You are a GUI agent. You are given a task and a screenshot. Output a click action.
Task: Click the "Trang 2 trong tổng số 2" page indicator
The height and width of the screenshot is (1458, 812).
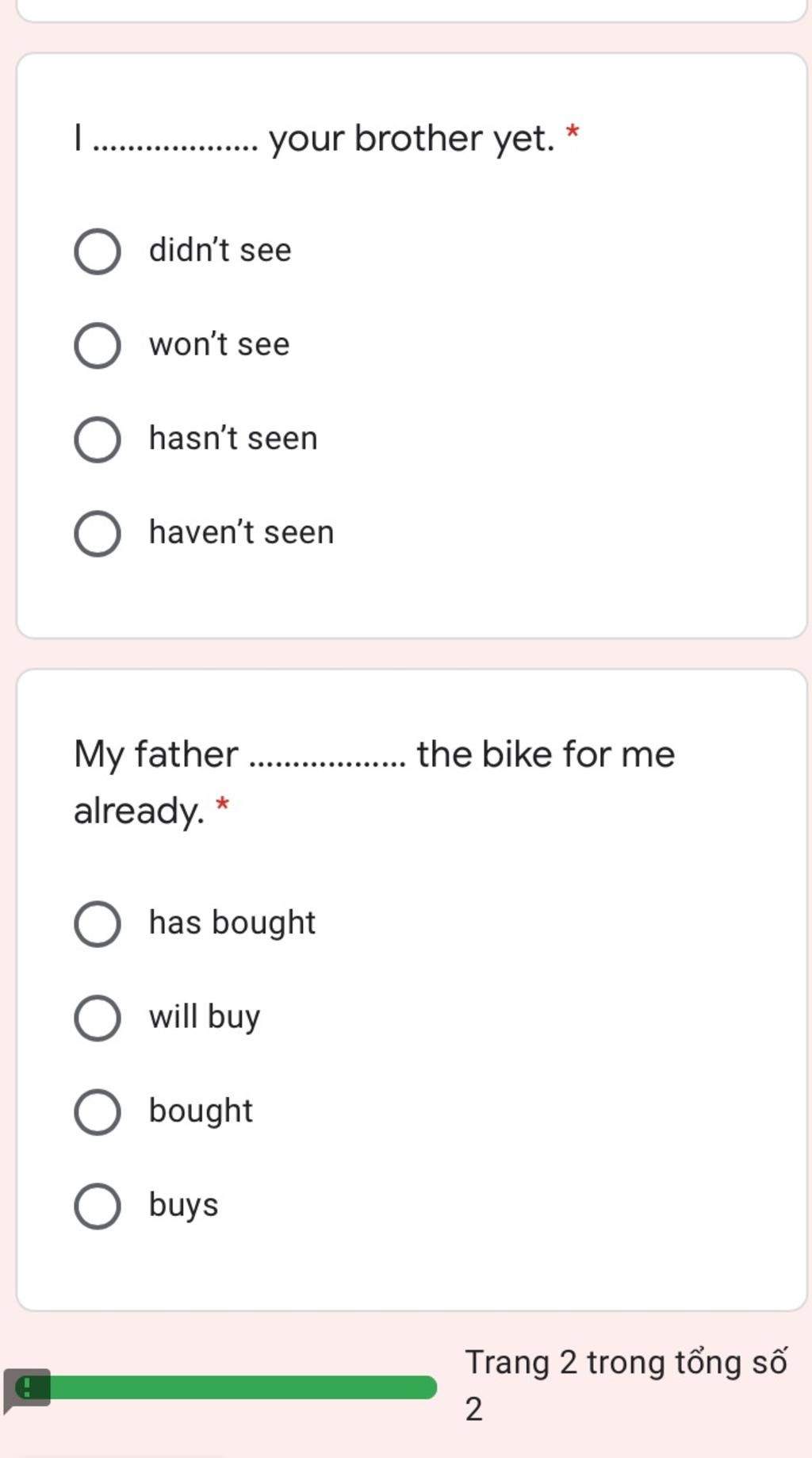click(x=626, y=1385)
